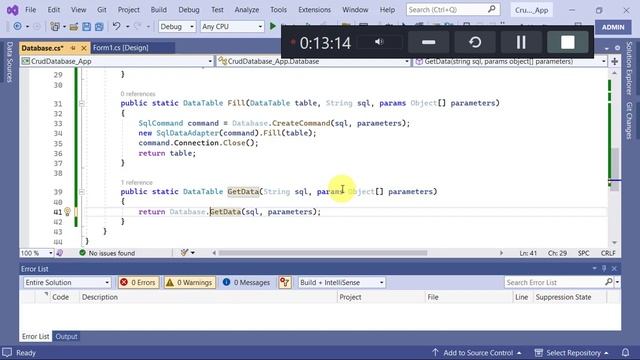The width and height of the screenshot is (640, 360).
Task: Click the ADMIN button
Action: click(x=613, y=27)
